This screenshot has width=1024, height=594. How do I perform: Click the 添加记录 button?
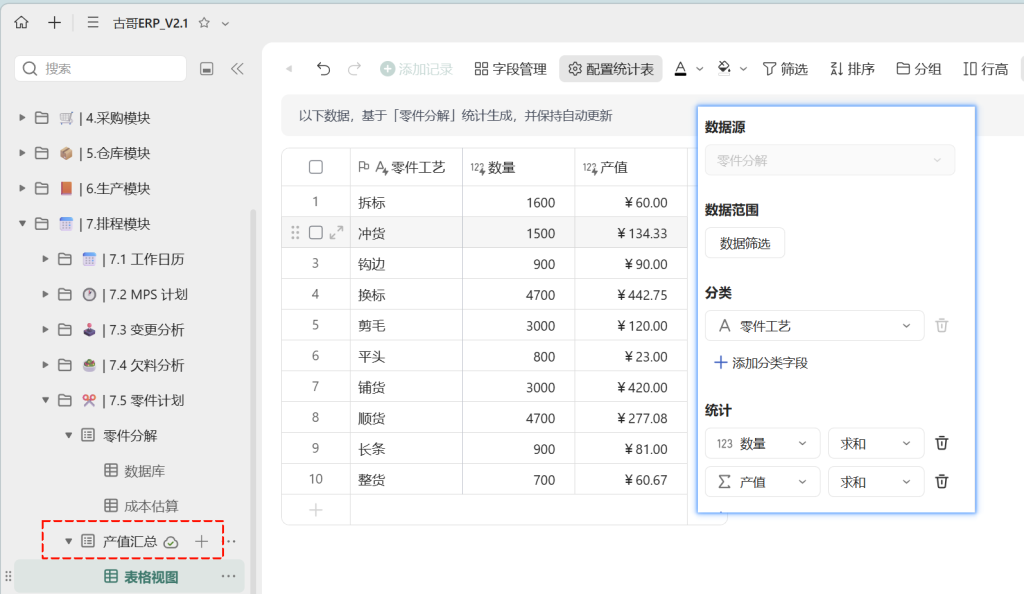pos(417,69)
